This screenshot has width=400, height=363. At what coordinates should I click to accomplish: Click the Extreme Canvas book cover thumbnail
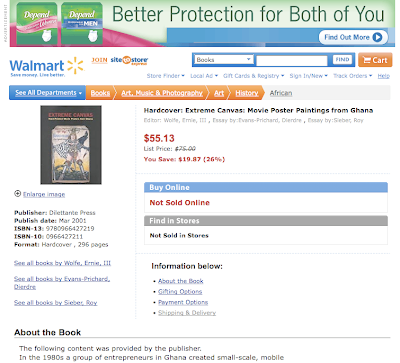point(71,145)
